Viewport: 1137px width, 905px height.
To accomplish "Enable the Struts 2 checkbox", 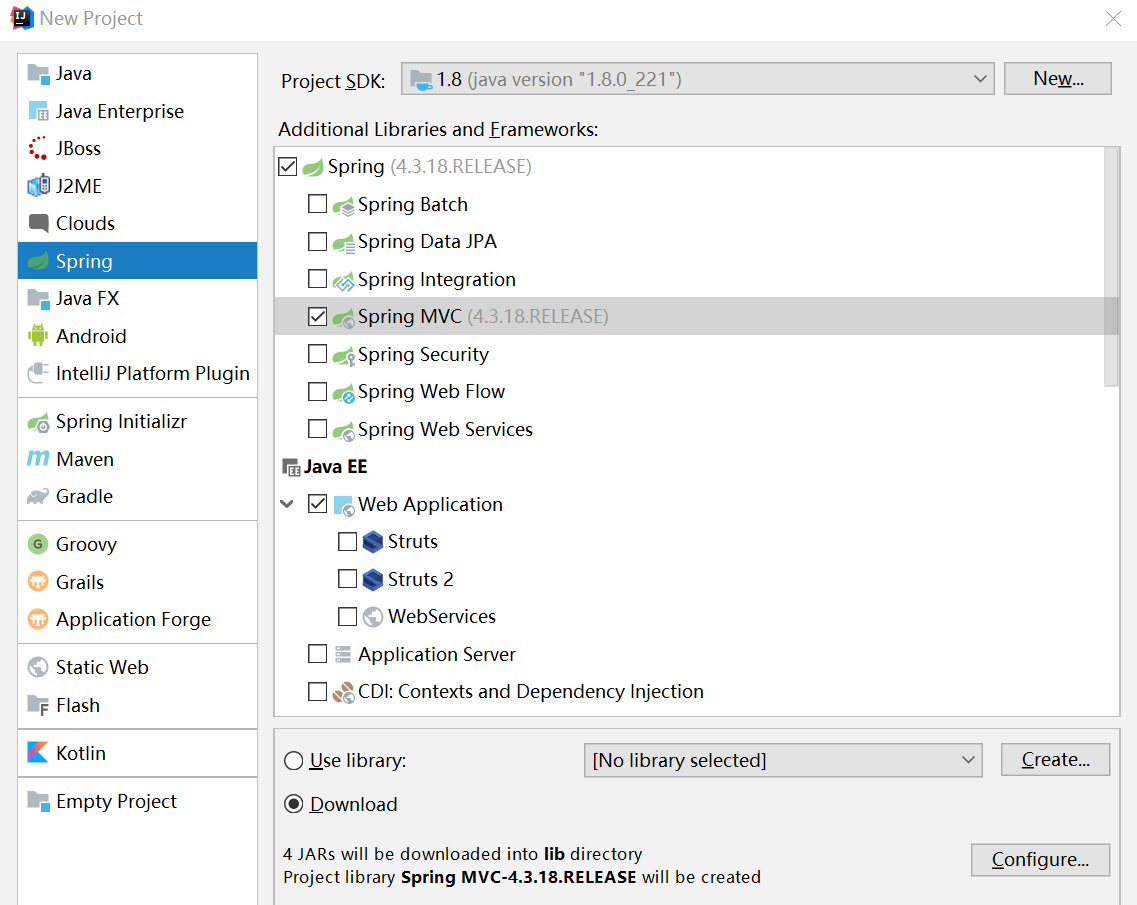I will pos(347,579).
